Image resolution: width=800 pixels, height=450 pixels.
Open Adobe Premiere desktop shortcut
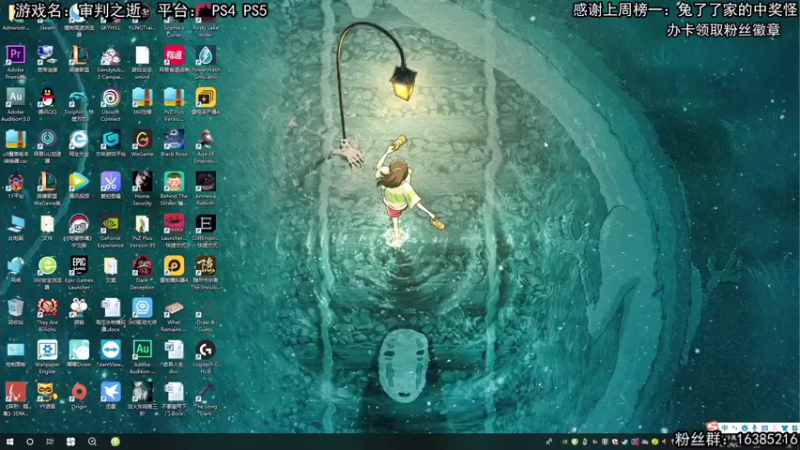[x=15, y=55]
